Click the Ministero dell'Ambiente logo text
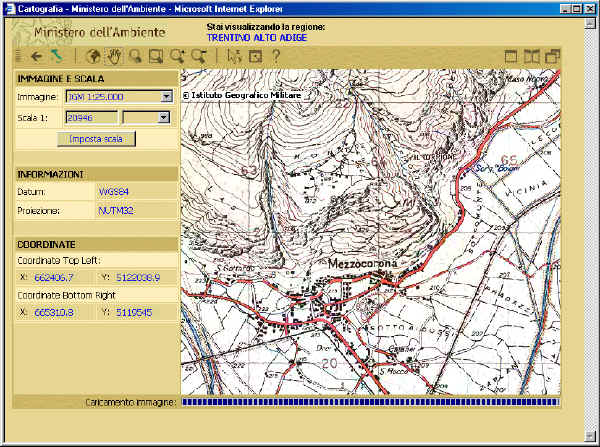This screenshot has height=447, width=600. (x=99, y=32)
